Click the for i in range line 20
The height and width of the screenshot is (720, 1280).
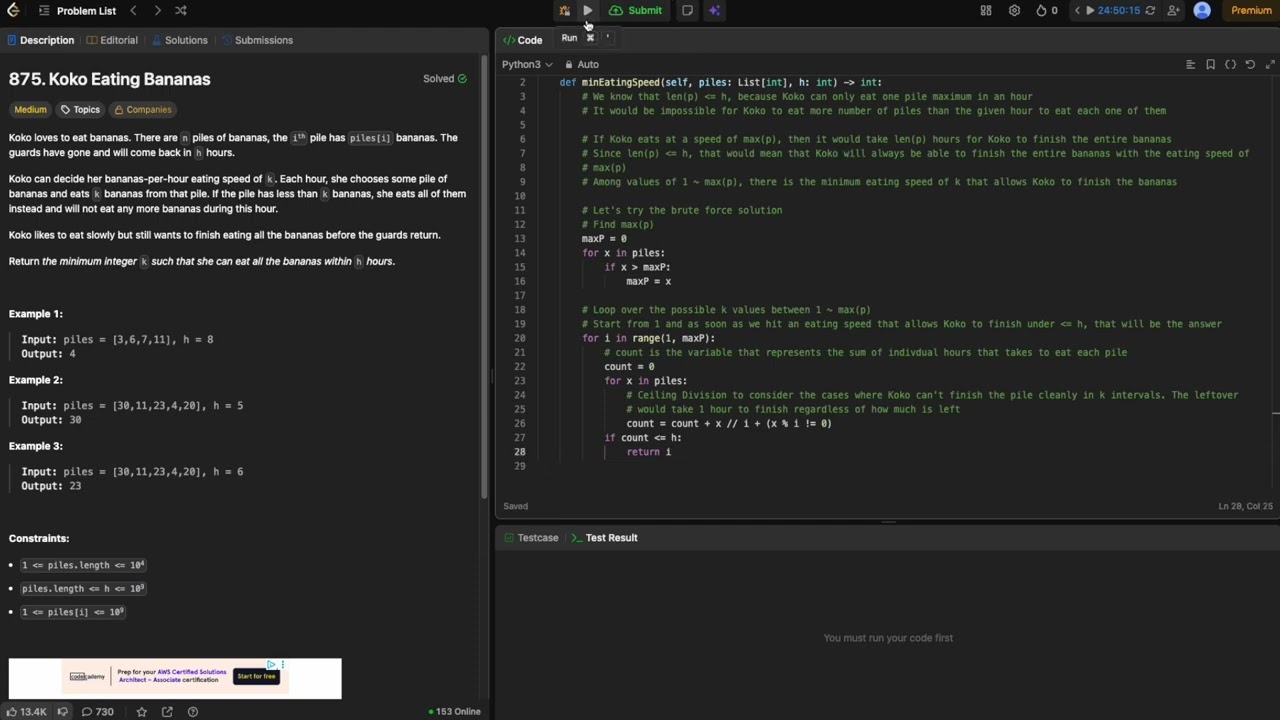click(648, 338)
